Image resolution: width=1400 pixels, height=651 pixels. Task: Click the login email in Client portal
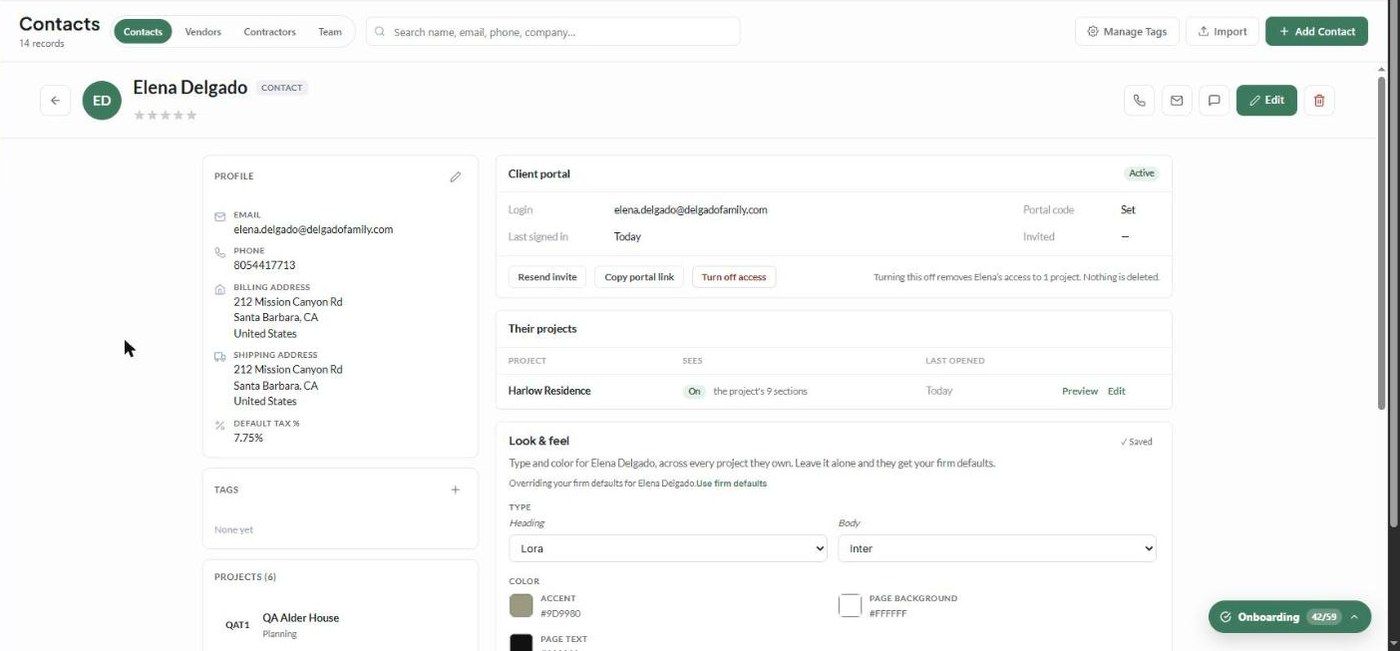tap(690, 210)
